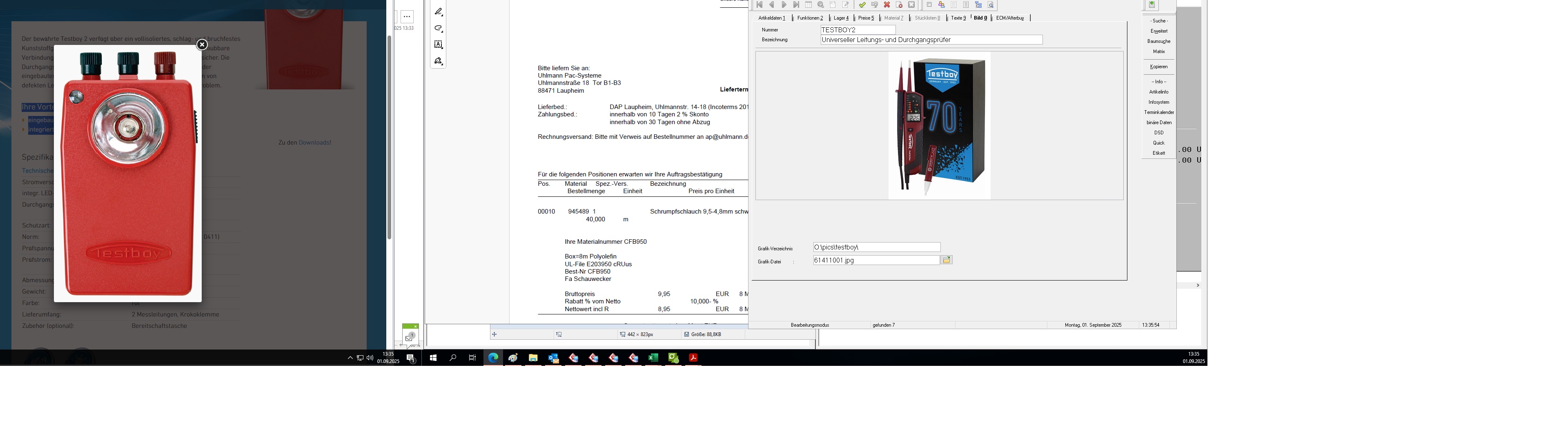Open Microsoft Edge from taskbar
1568x441 pixels.
[493, 358]
